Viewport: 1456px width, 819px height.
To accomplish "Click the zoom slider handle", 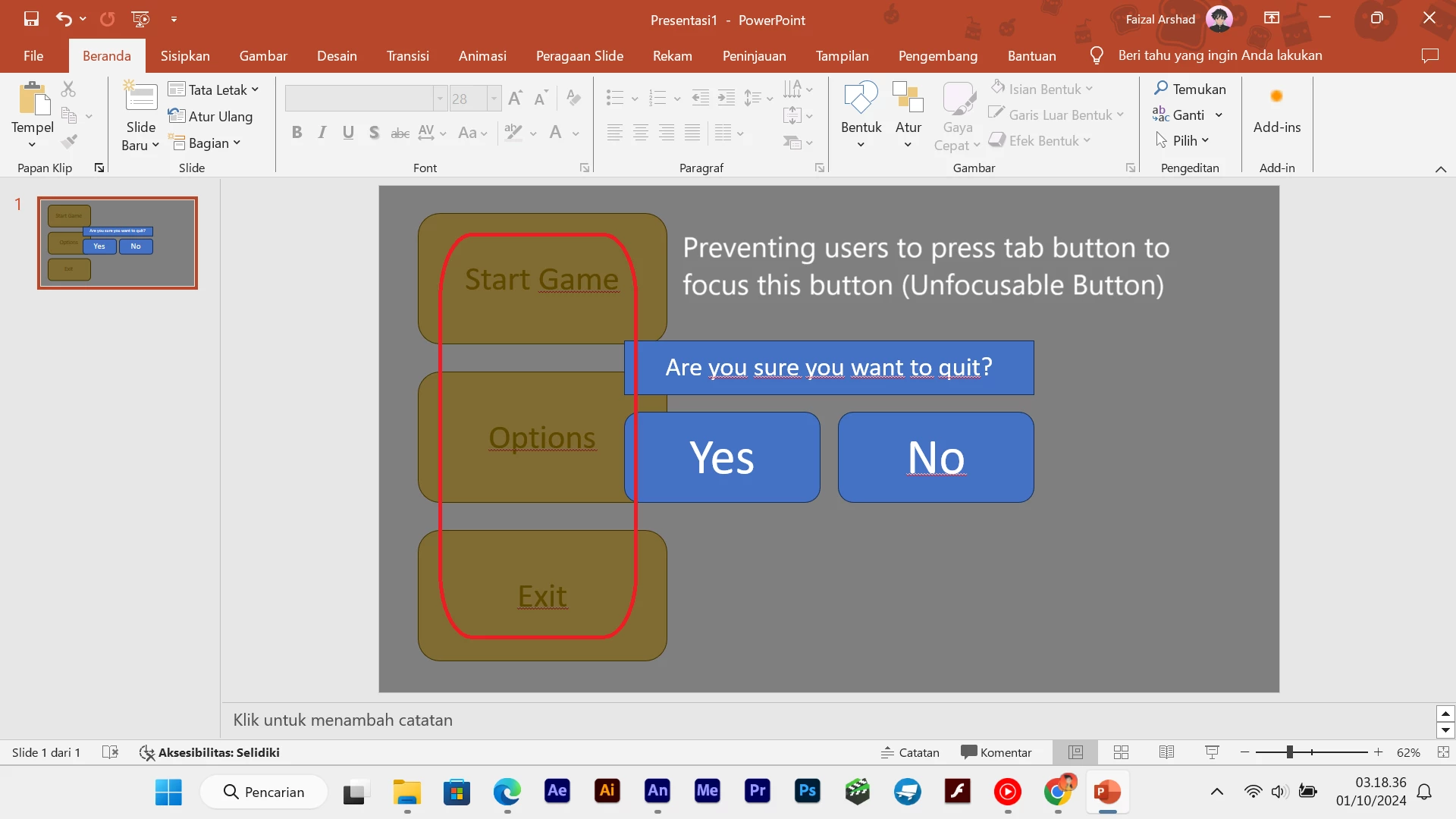I will [1289, 752].
